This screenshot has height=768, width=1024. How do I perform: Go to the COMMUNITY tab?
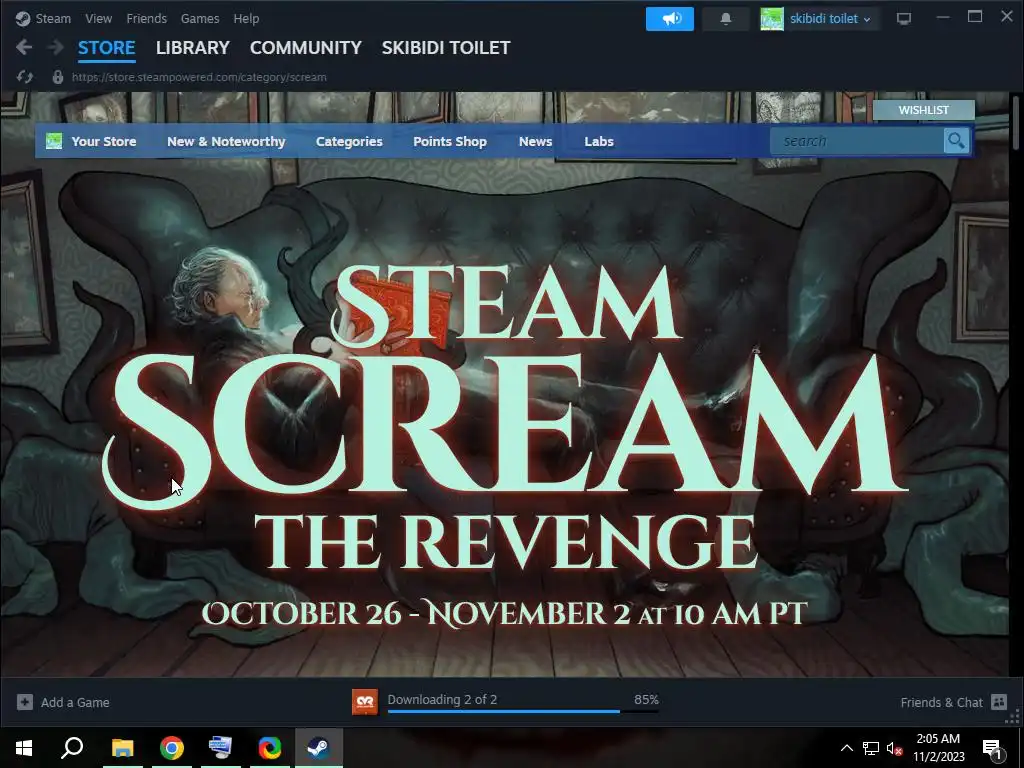[x=306, y=48]
